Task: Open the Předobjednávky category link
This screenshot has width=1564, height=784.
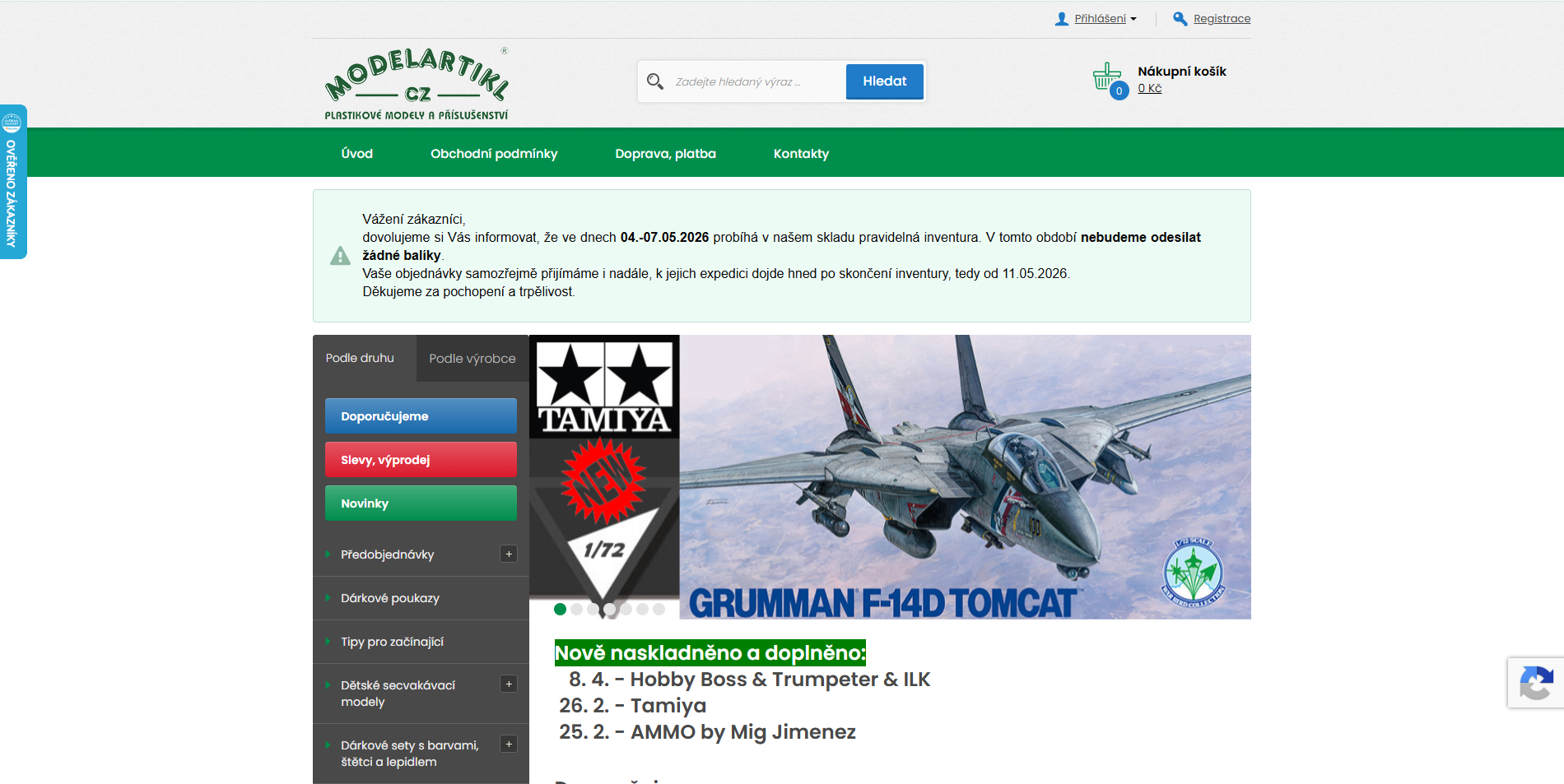Action: [x=388, y=554]
